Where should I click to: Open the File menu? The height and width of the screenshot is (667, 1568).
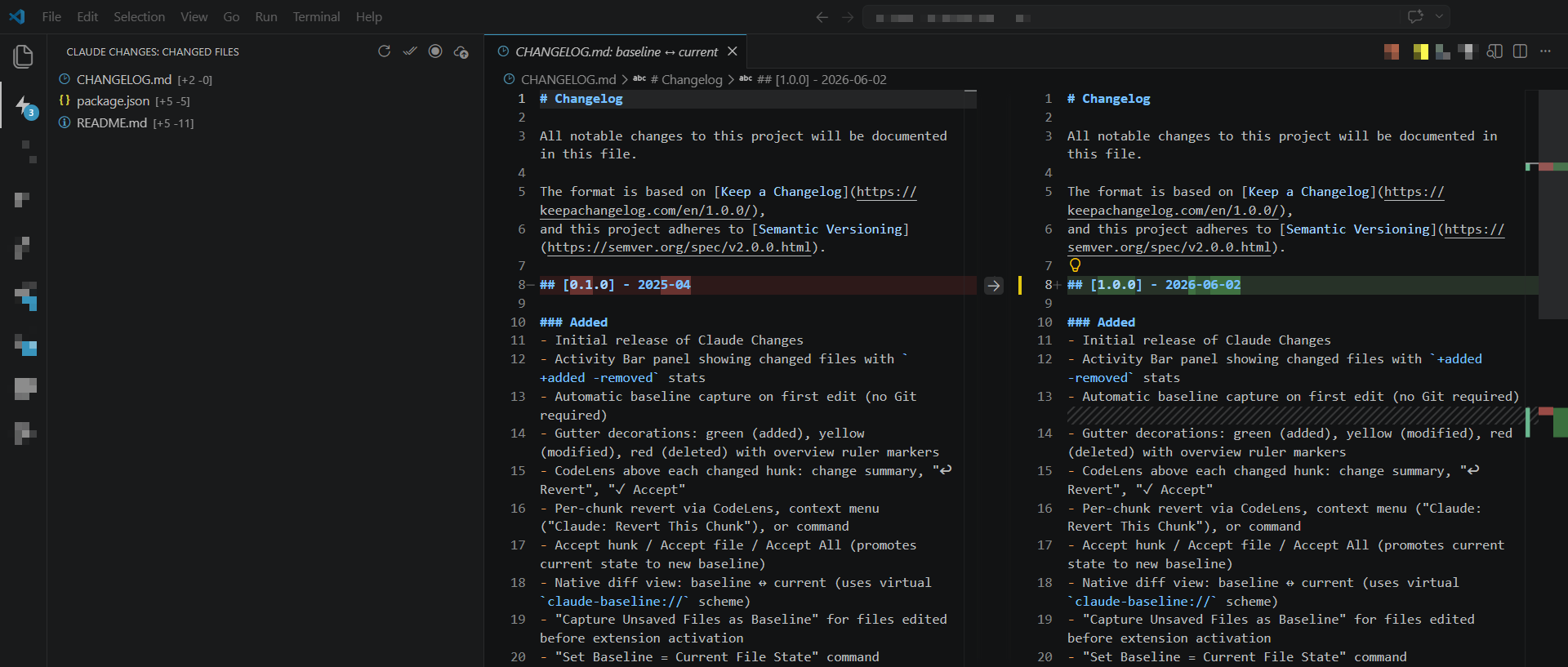coord(51,17)
